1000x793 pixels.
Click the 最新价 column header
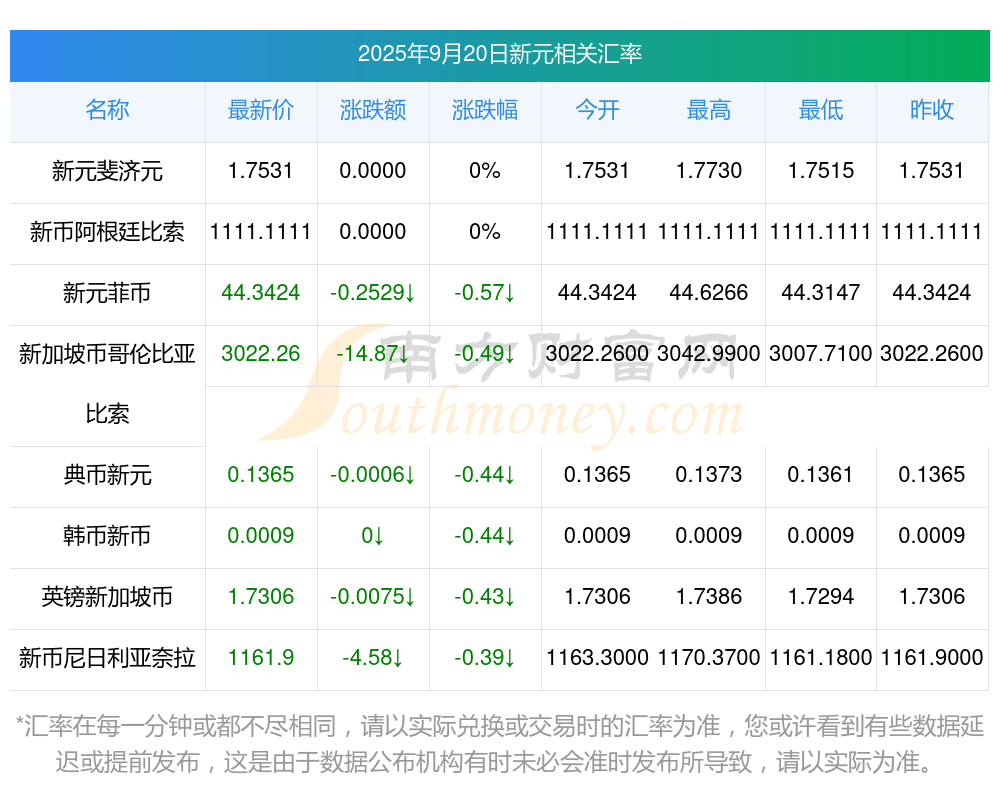tap(261, 110)
